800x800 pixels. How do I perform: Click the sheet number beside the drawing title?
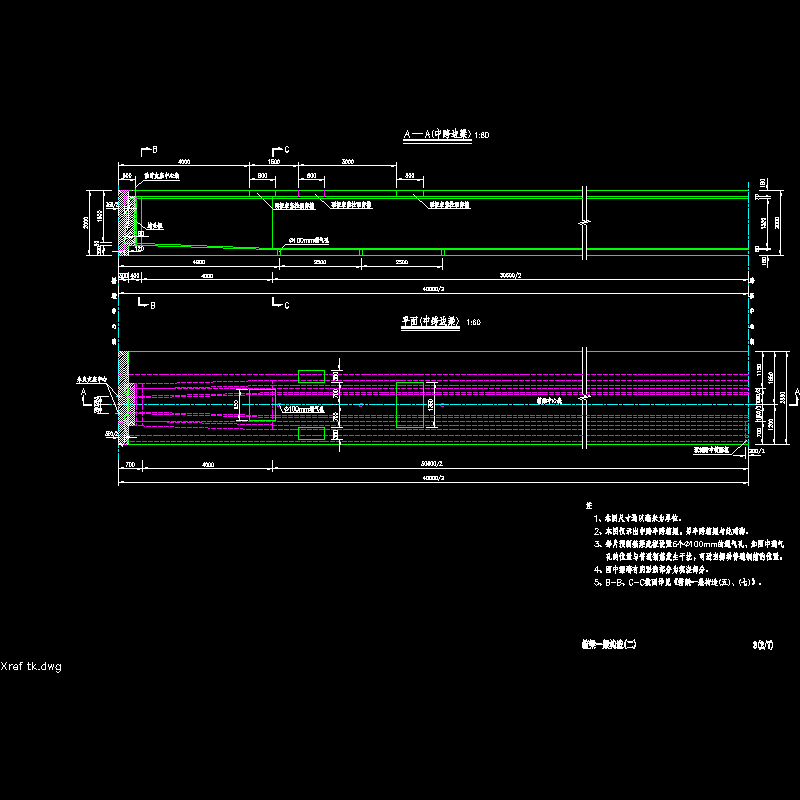(x=763, y=645)
